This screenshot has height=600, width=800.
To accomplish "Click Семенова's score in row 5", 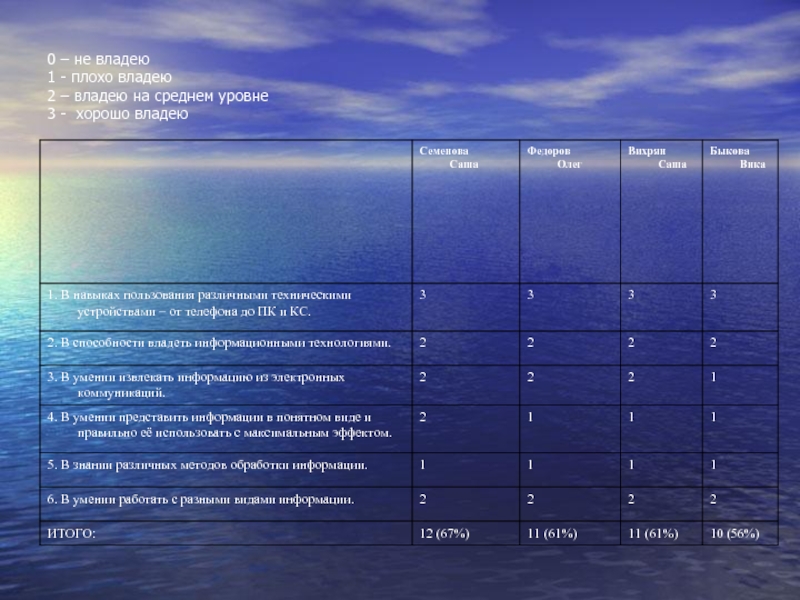I will 422,465.
